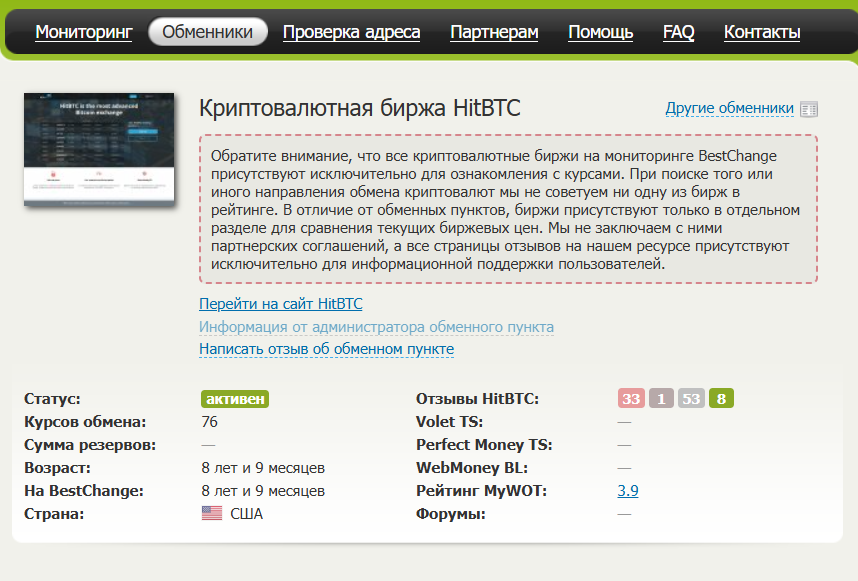
Task: Select the Обменники tab
Action: click(208, 32)
